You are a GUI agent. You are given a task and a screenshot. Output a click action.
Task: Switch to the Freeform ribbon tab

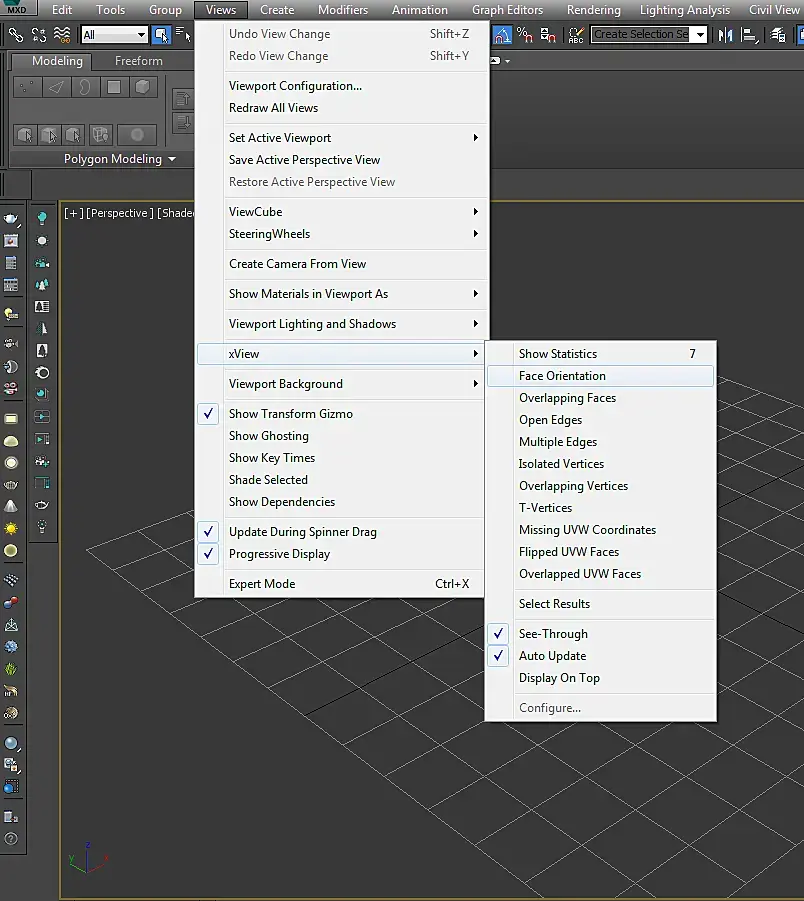pos(139,61)
